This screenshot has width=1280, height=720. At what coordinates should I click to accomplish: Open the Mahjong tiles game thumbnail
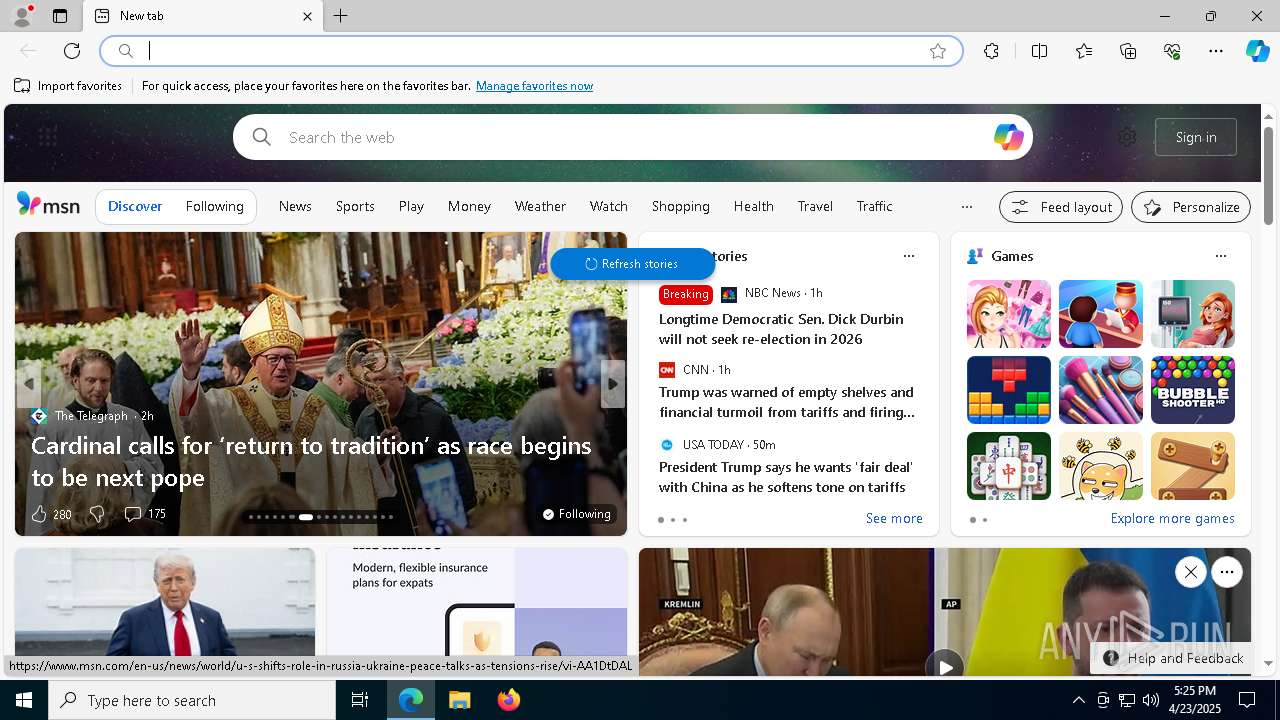[x=1009, y=466]
